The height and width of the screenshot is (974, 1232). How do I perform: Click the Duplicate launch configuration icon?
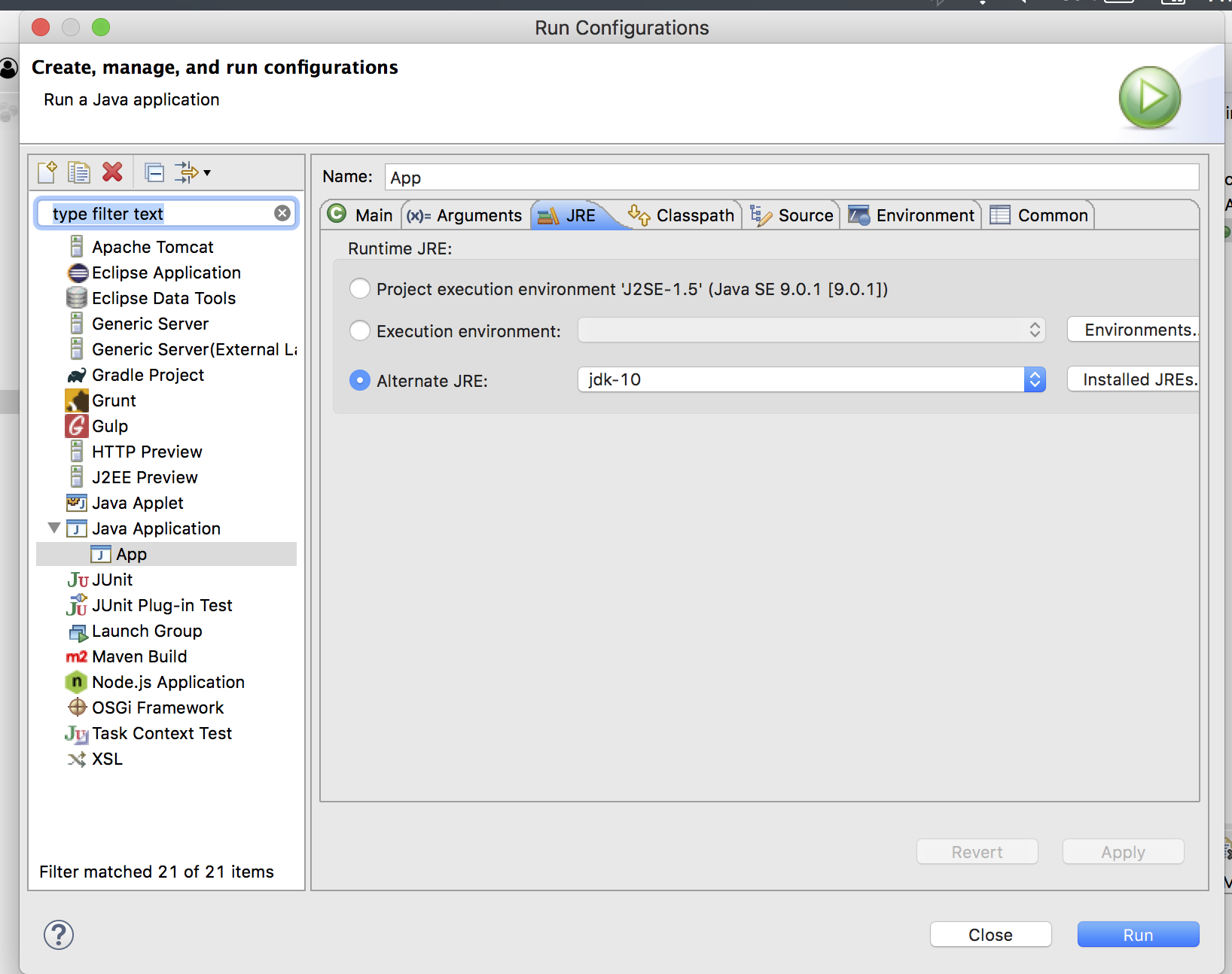click(79, 172)
